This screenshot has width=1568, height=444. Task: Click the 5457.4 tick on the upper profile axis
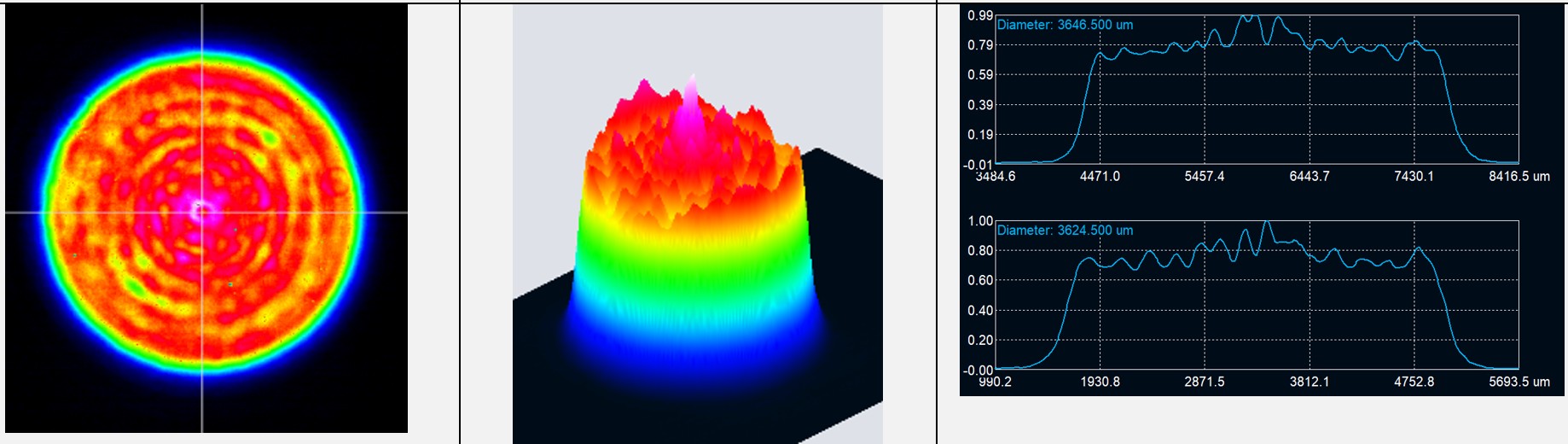1204,176
